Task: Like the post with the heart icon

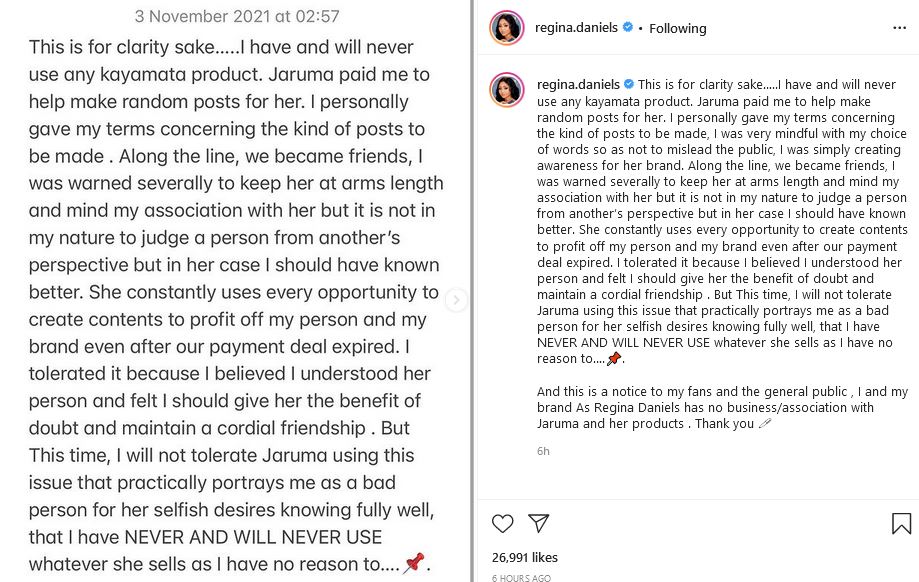Action: (x=502, y=523)
